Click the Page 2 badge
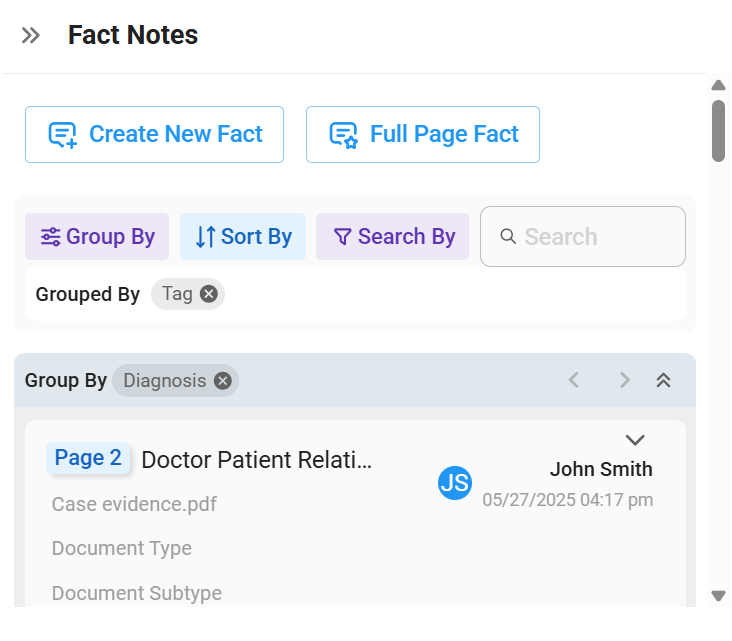The width and height of the screenshot is (732, 641). [88, 458]
